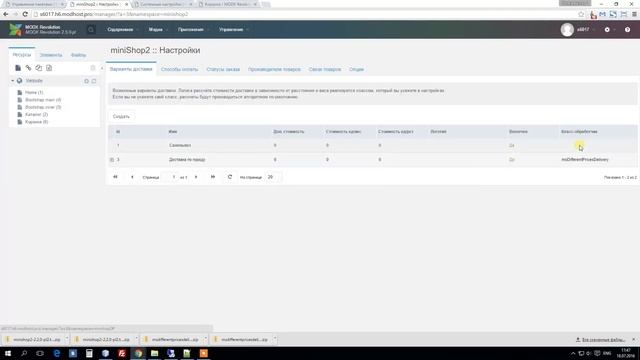Toggle the Yes value in the city delivery row
The image size is (640, 360).
click(512, 160)
